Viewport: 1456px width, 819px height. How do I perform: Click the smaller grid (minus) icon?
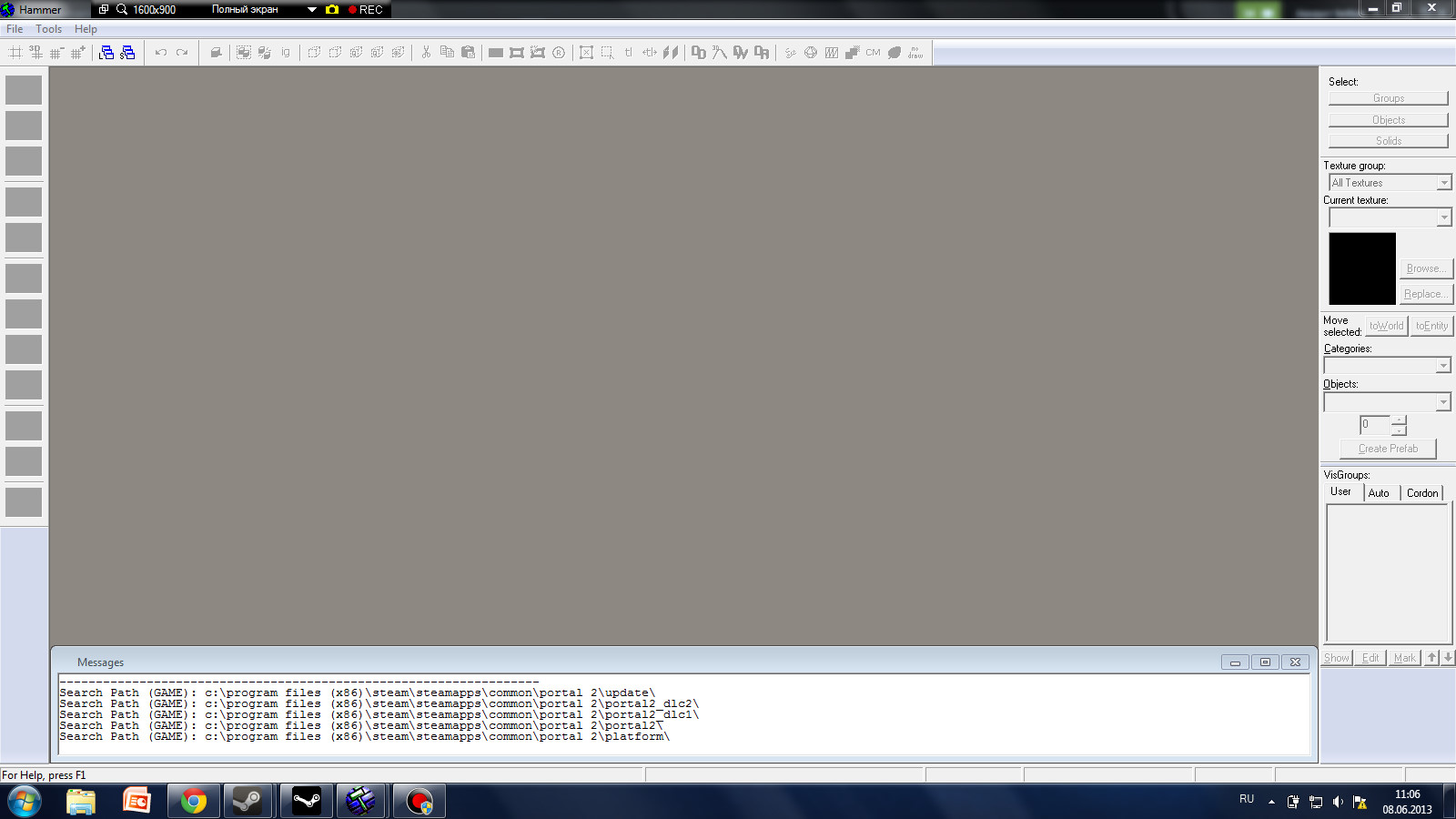coord(56,53)
